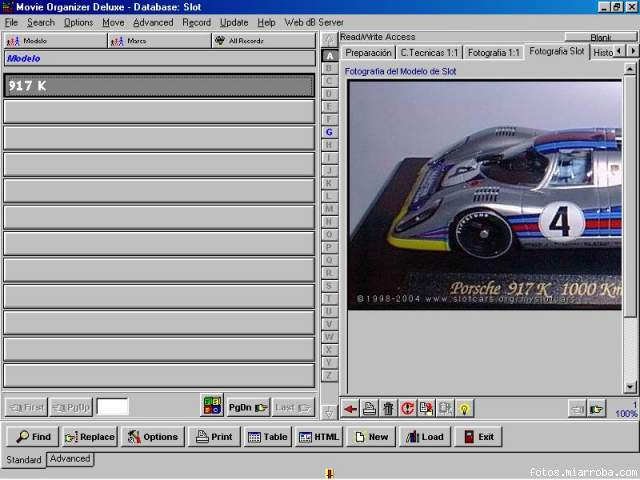Switch to the Advanced bottom tab
This screenshot has width=640, height=480.
[70, 459]
